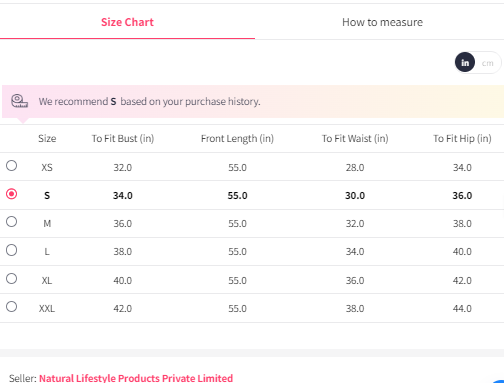Click bust value 32.0 in XS row

click(123, 167)
